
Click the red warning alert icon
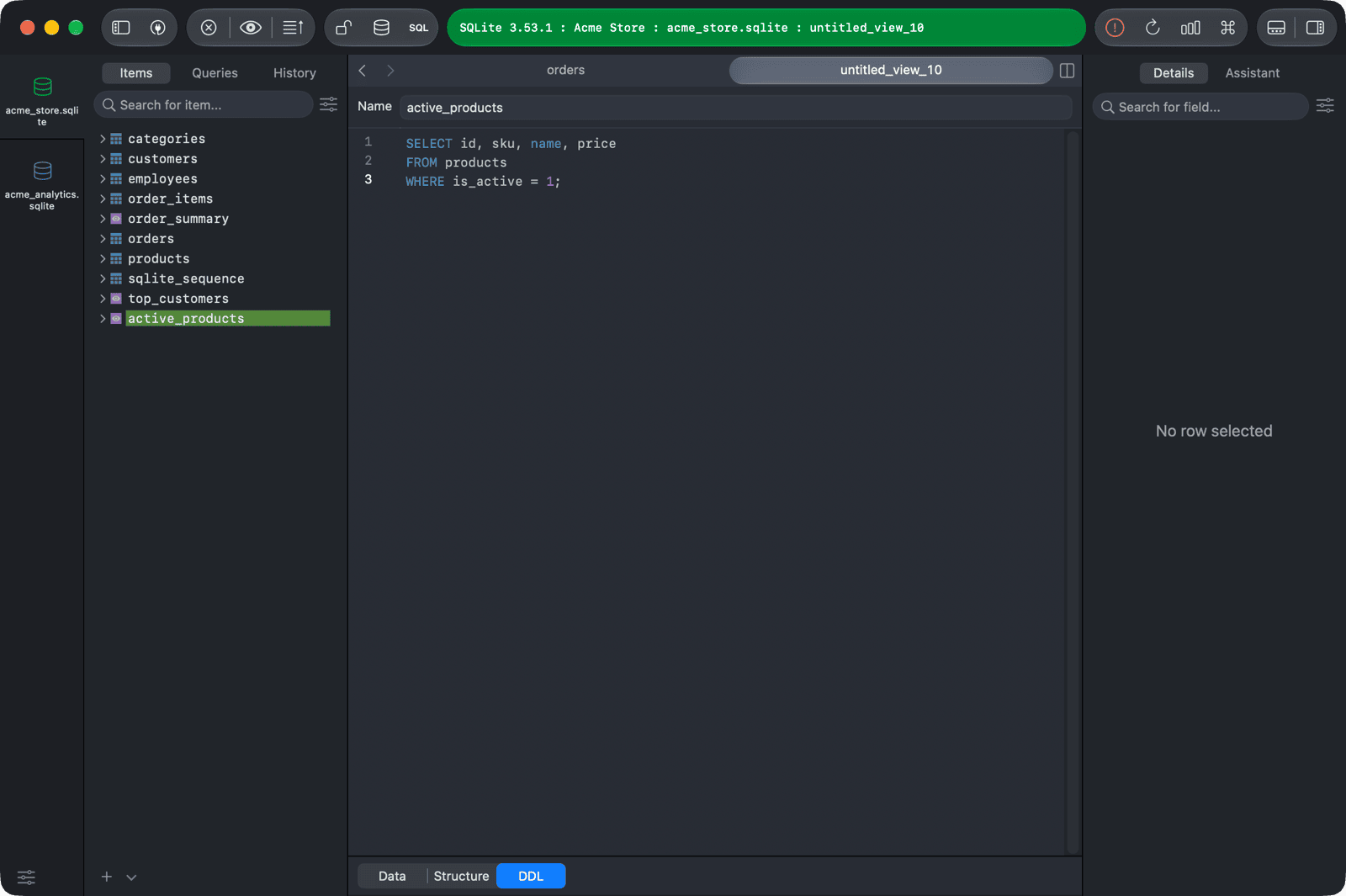pyautogui.click(x=1115, y=28)
